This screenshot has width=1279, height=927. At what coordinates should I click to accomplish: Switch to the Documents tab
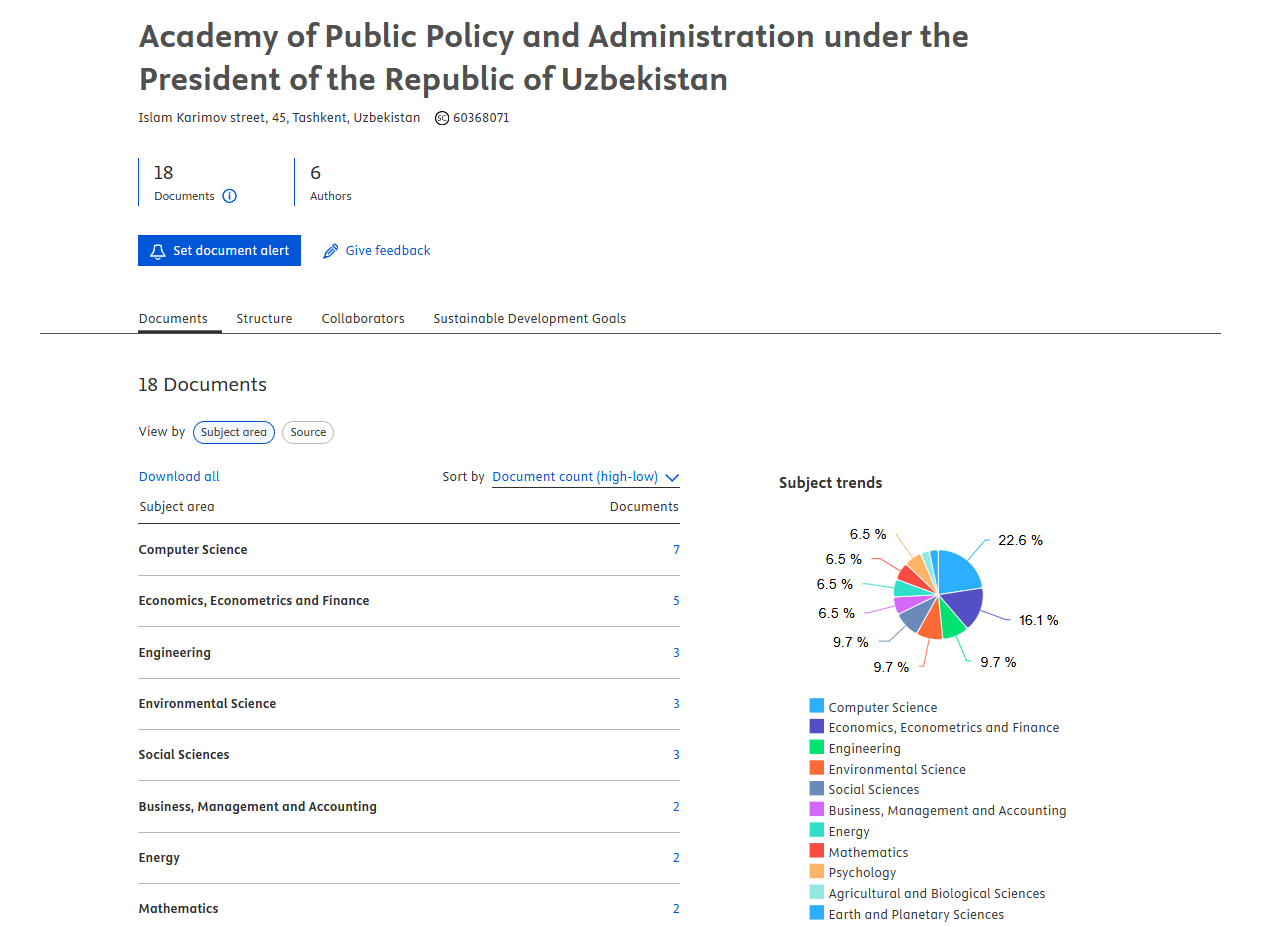[173, 319]
